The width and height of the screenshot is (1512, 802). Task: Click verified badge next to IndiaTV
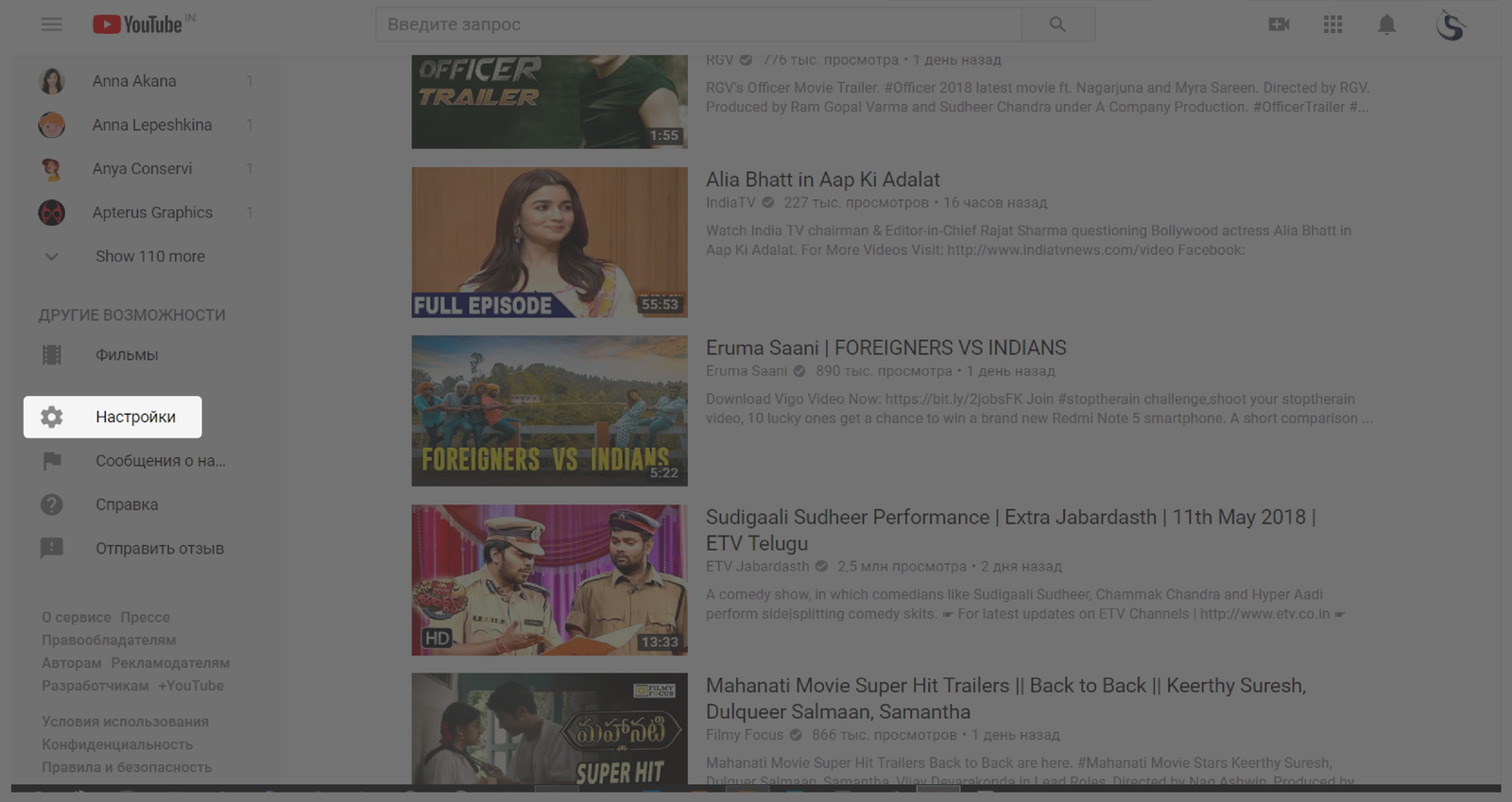(x=768, y=202)
